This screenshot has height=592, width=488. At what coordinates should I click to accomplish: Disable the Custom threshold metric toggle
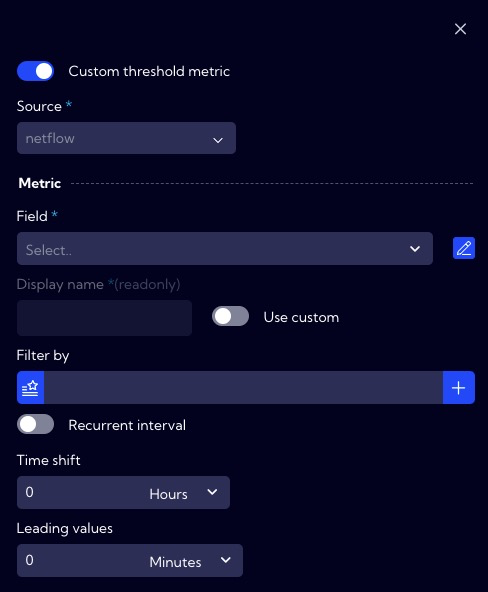pyautogui.click(x=35, y=71)
